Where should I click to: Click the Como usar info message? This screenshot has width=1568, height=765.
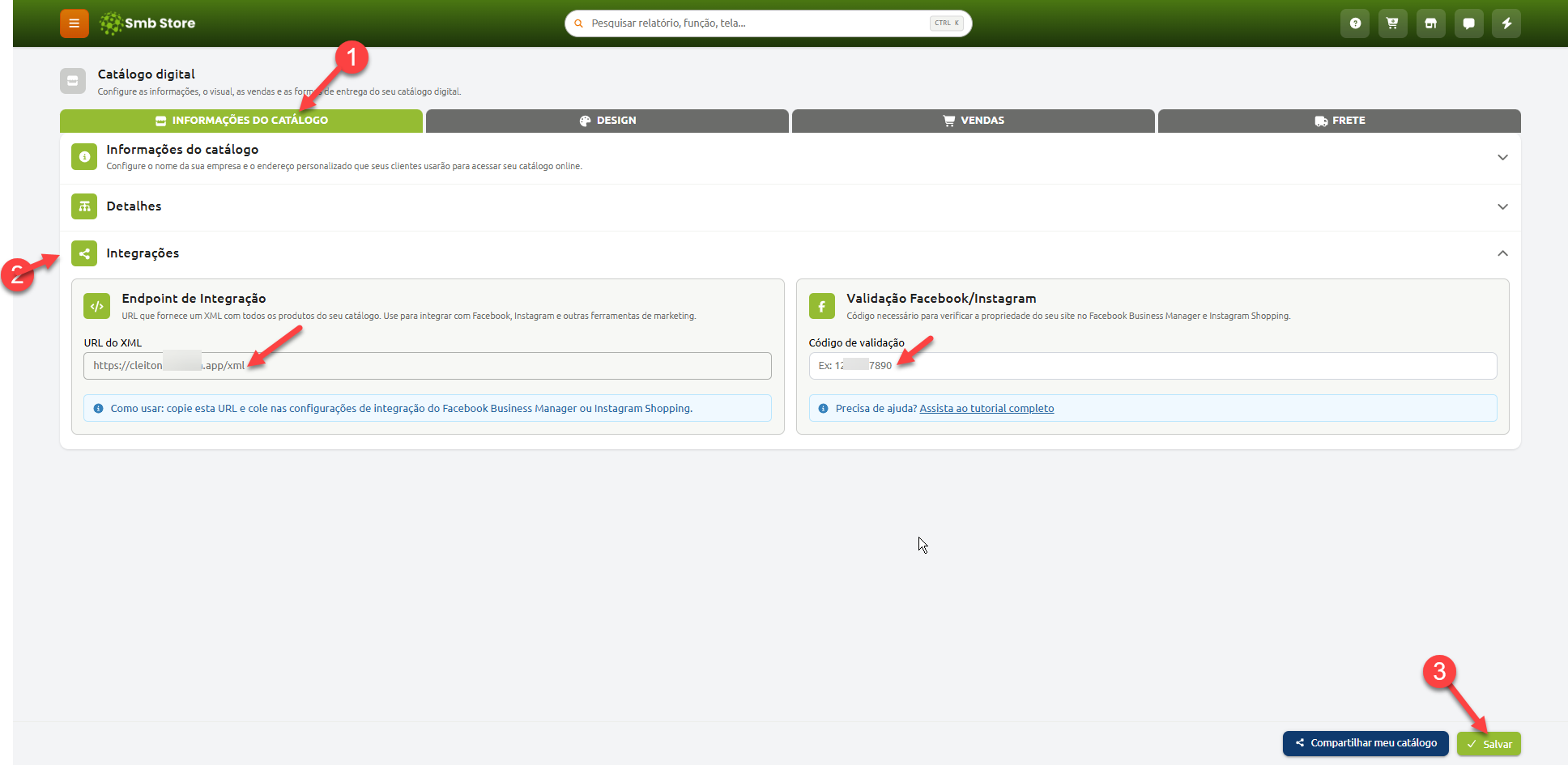coord(428,408)
